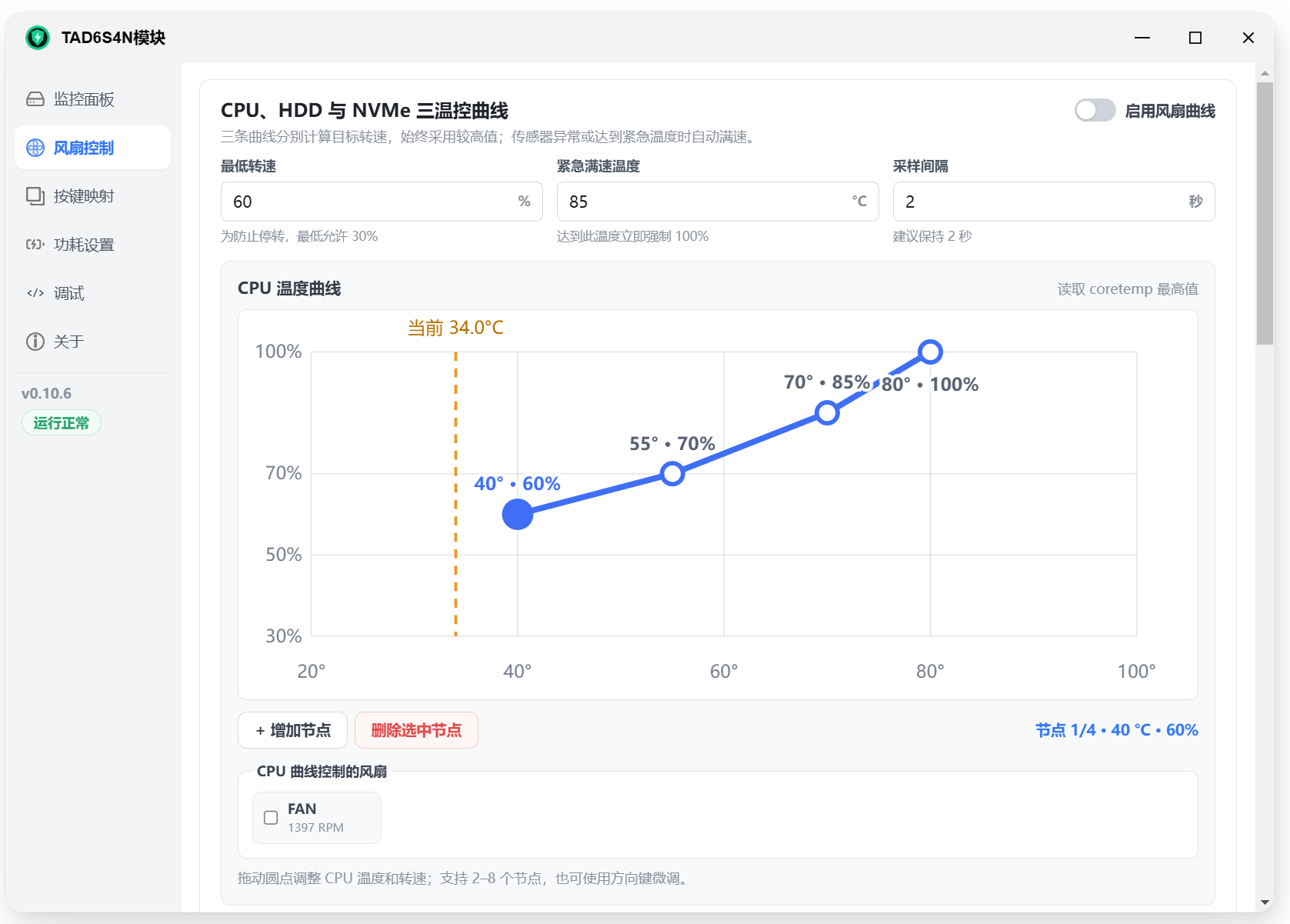Screen dimensions: 1290x924
Task: Enable the 启用风扇曲线 toggle switch
Action: (x=1095, y=111)
